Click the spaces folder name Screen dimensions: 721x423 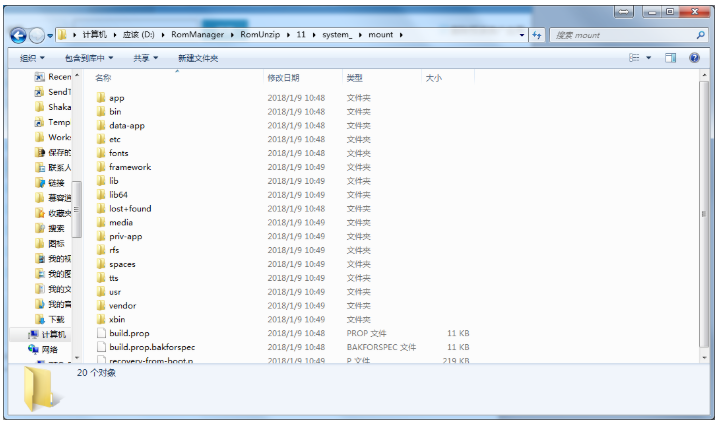pyautogui.click(x=122, y=264)
